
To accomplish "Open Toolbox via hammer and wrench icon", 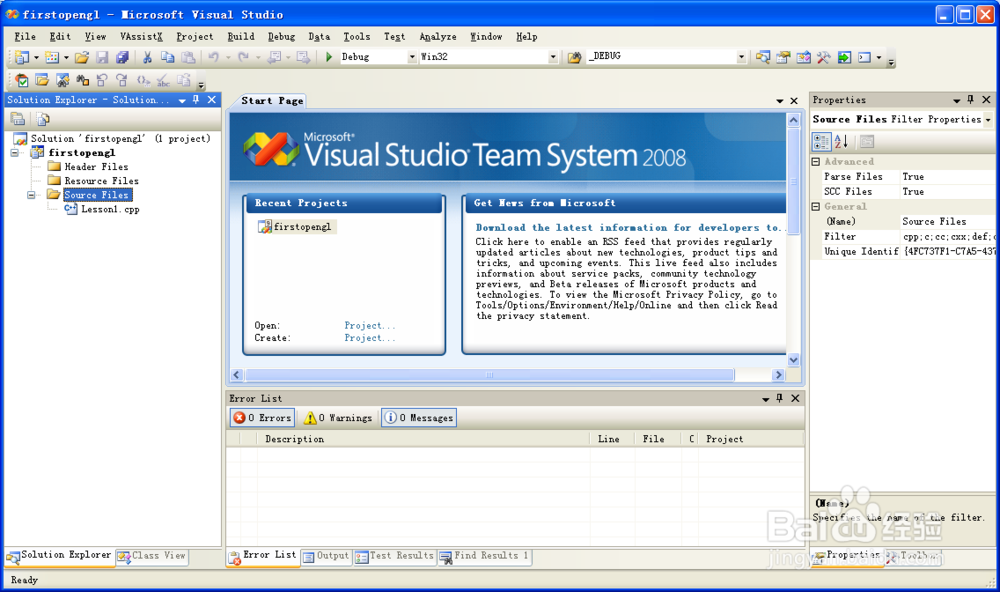I will (x=824, y=57).
